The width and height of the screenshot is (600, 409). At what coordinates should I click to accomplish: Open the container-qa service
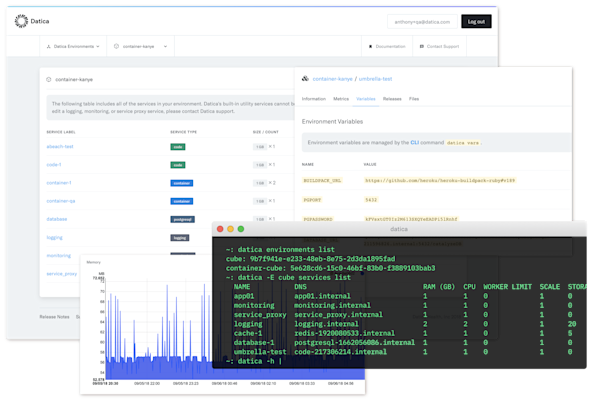[60, 201]
